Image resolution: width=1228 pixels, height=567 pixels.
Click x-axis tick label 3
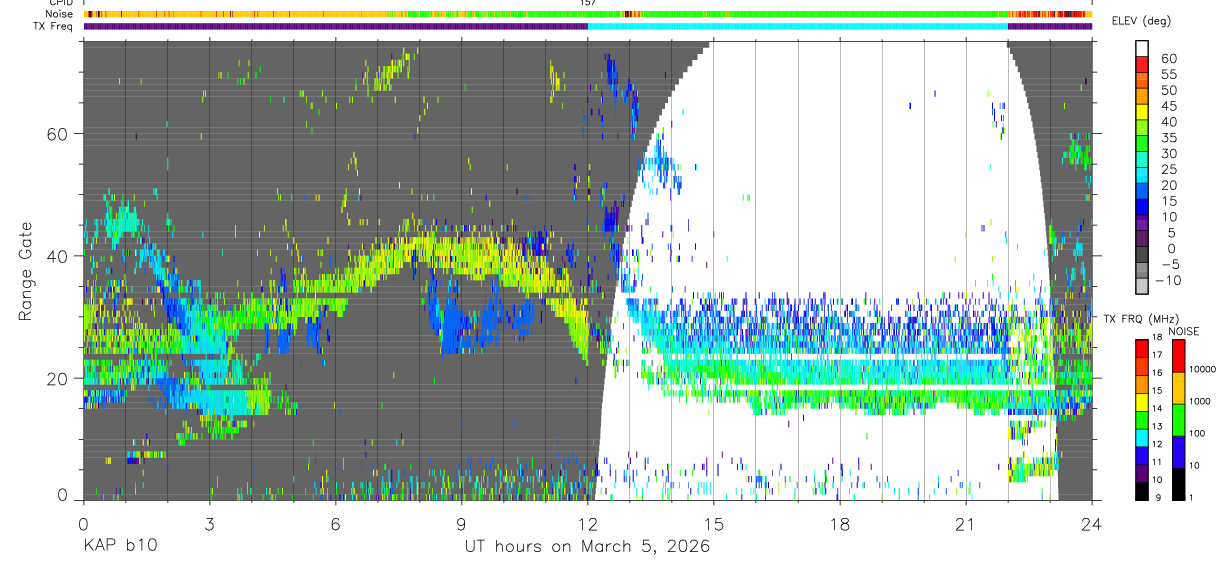[x=209, y=524]
